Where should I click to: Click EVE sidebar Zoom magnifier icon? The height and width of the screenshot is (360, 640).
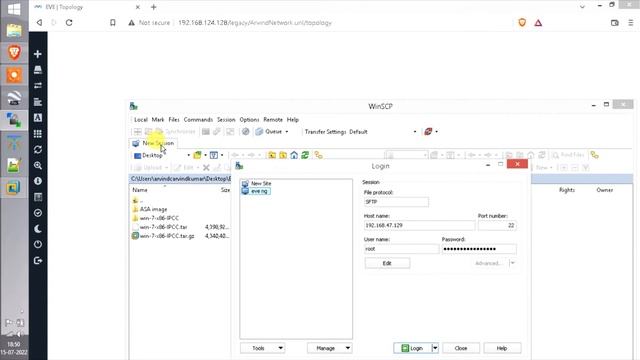click(x=38, y=165)
